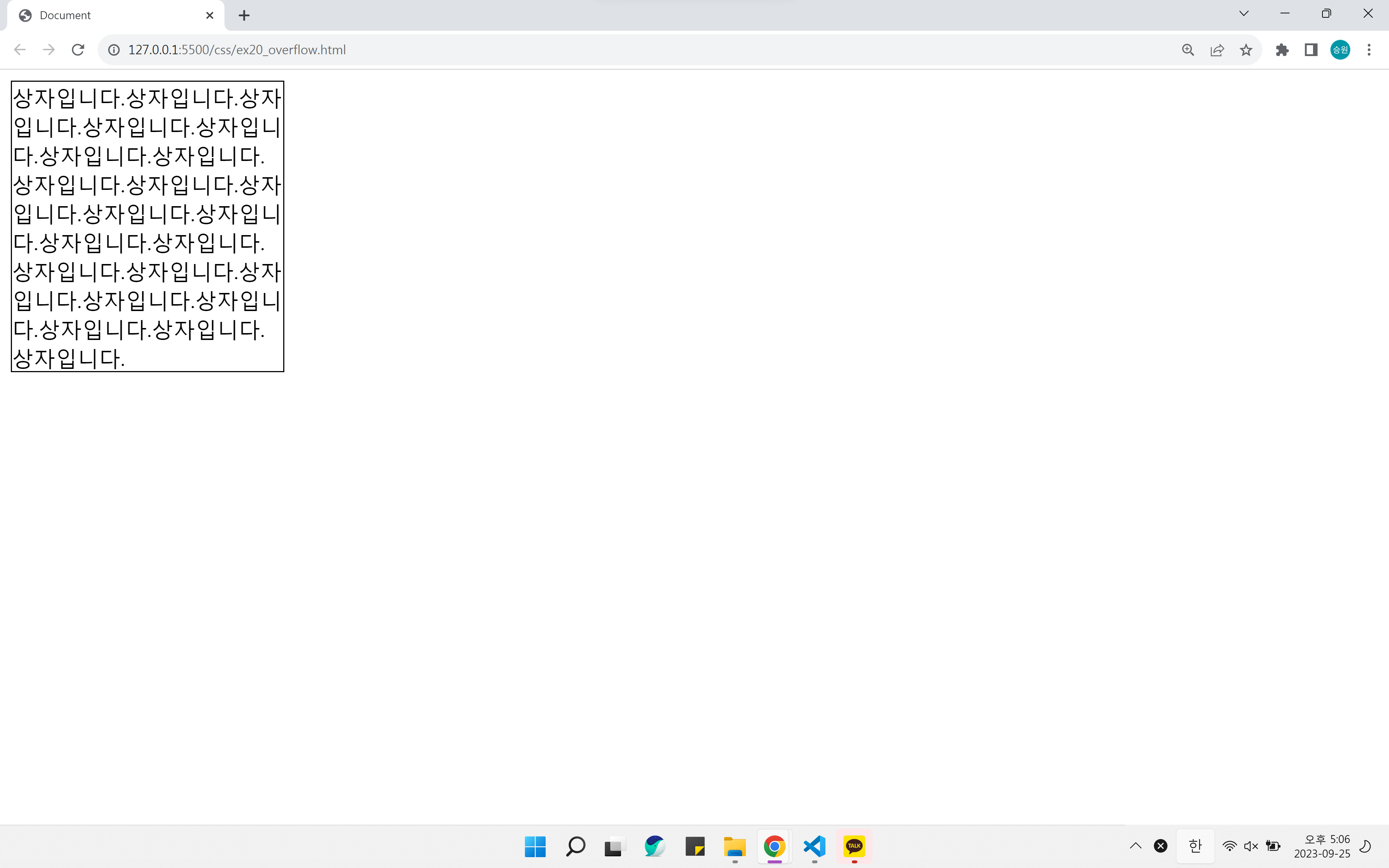This screenshot has height=868, width=1389.
Task: Share this page via share icon
Action: [x=1217, y=50]
